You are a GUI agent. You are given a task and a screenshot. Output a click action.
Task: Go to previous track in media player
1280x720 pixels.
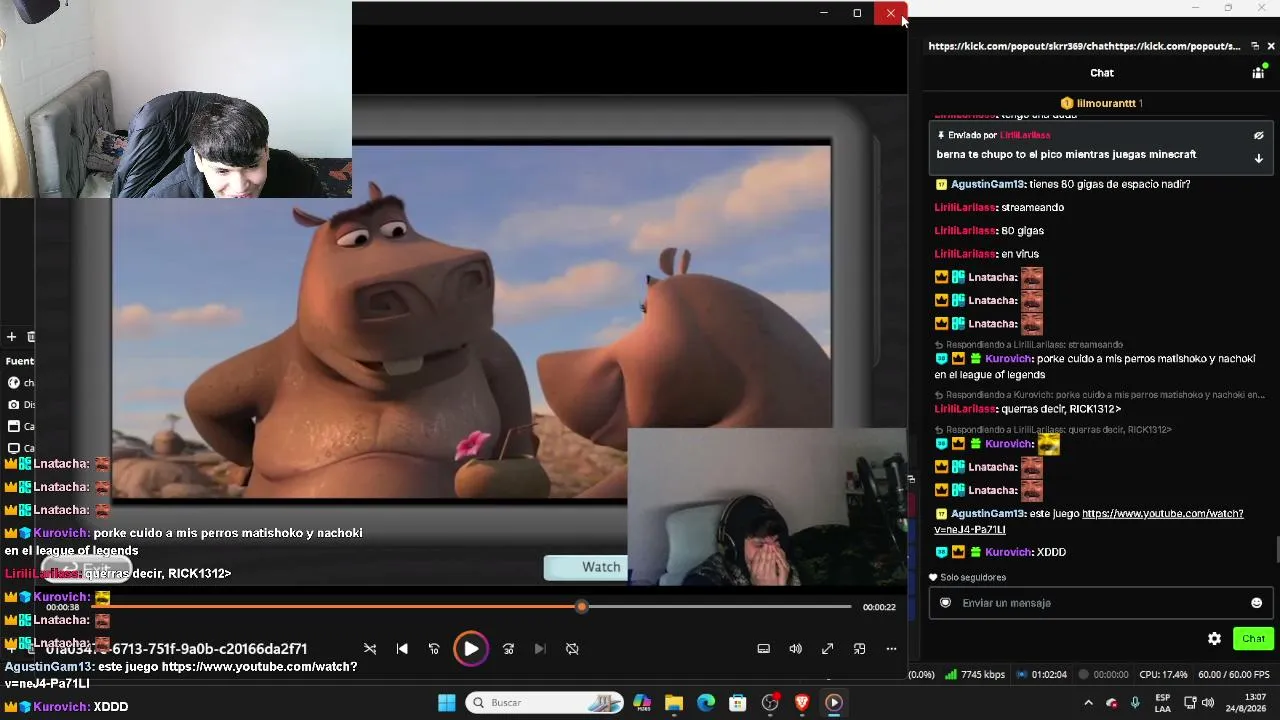pyautogui.click(x=402, y=649)
